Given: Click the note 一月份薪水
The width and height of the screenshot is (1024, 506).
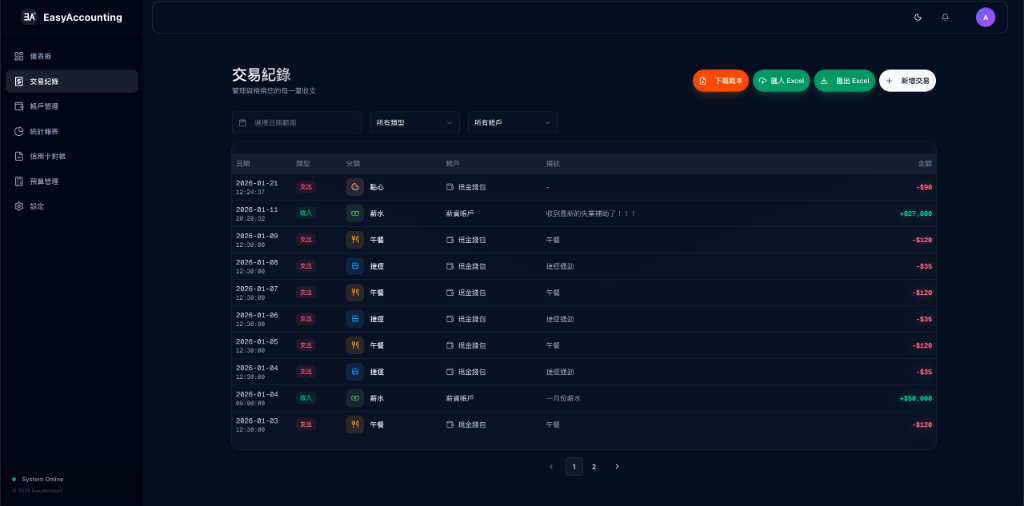Looking at the screenshot, I should pos(563,398).
